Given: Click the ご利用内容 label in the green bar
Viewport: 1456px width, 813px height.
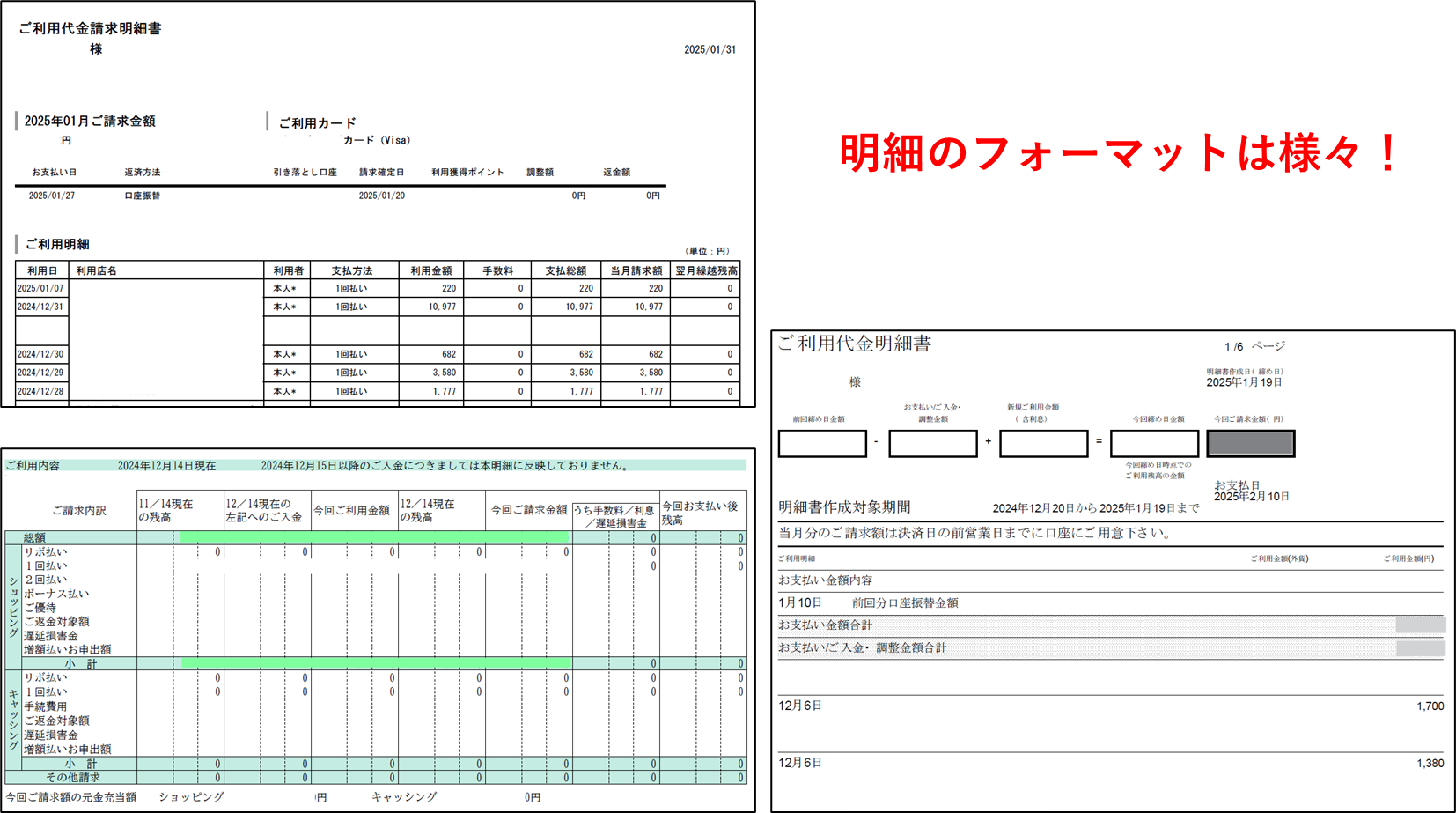Looking at the screenshot, I should (x=33, y=466).
